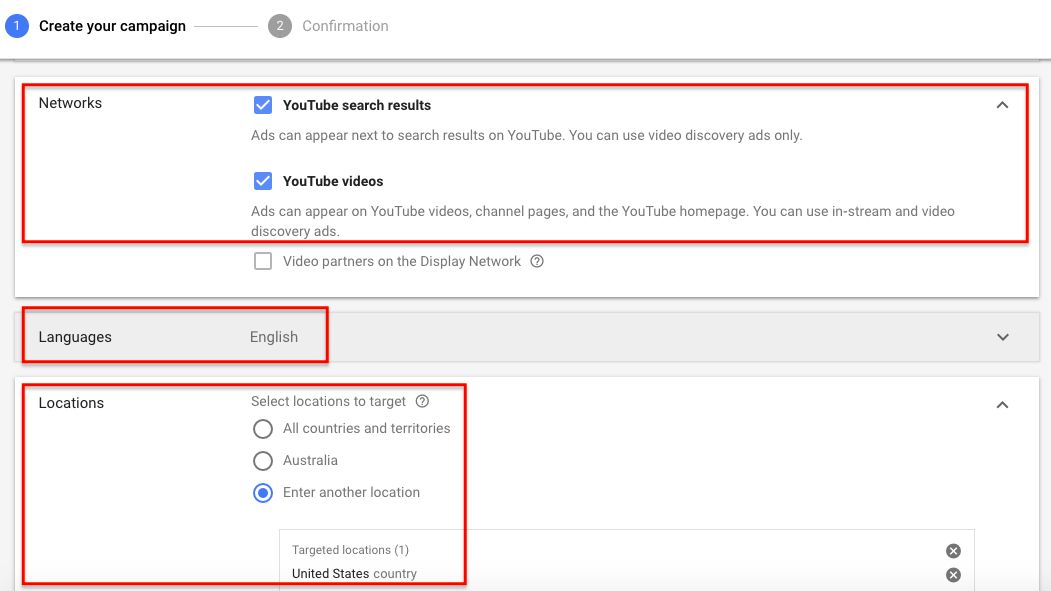
Task: Select All countries and territories
Action: 263,429
